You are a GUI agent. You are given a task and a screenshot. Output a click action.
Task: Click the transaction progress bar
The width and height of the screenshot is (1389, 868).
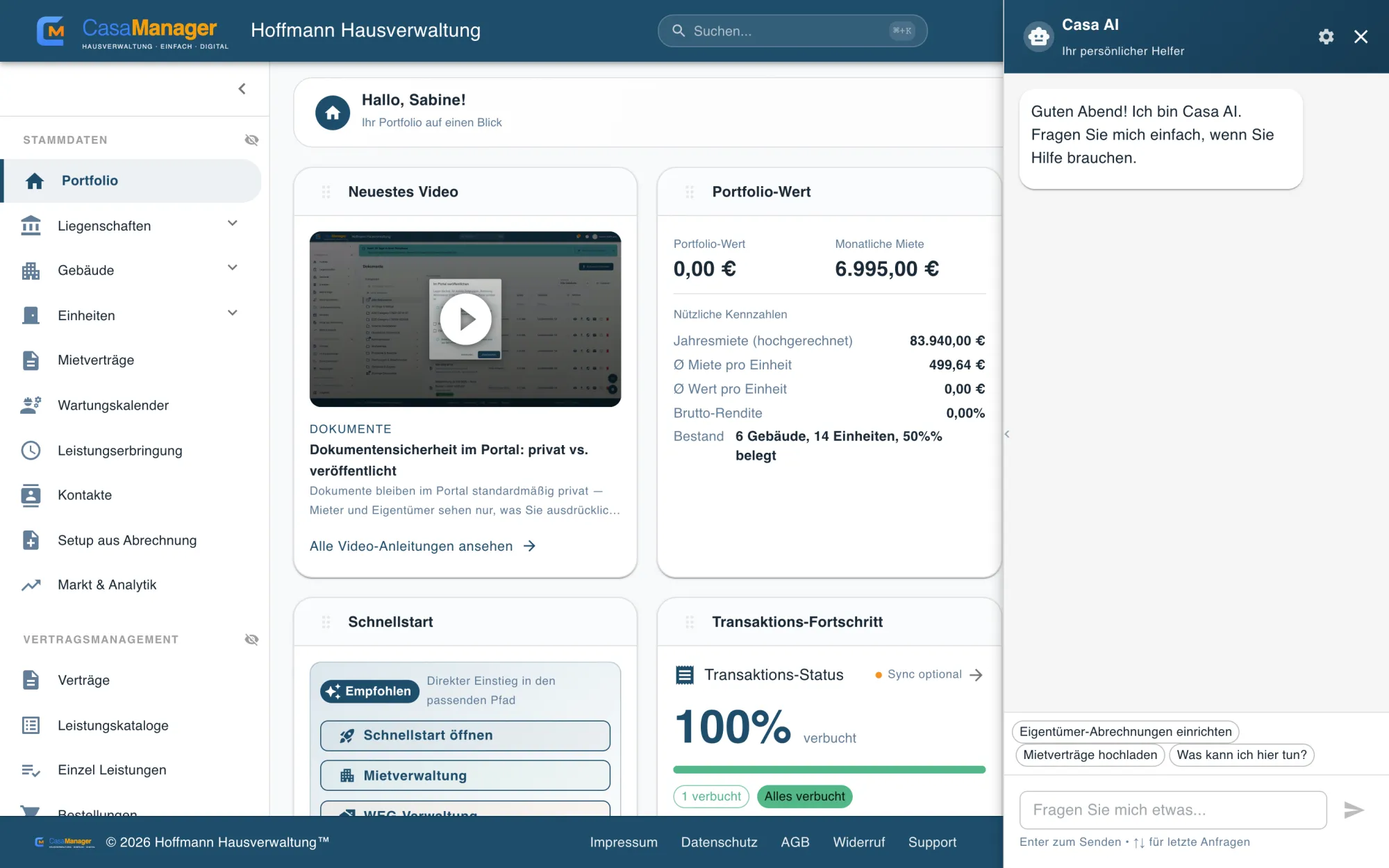coord(829,769)
